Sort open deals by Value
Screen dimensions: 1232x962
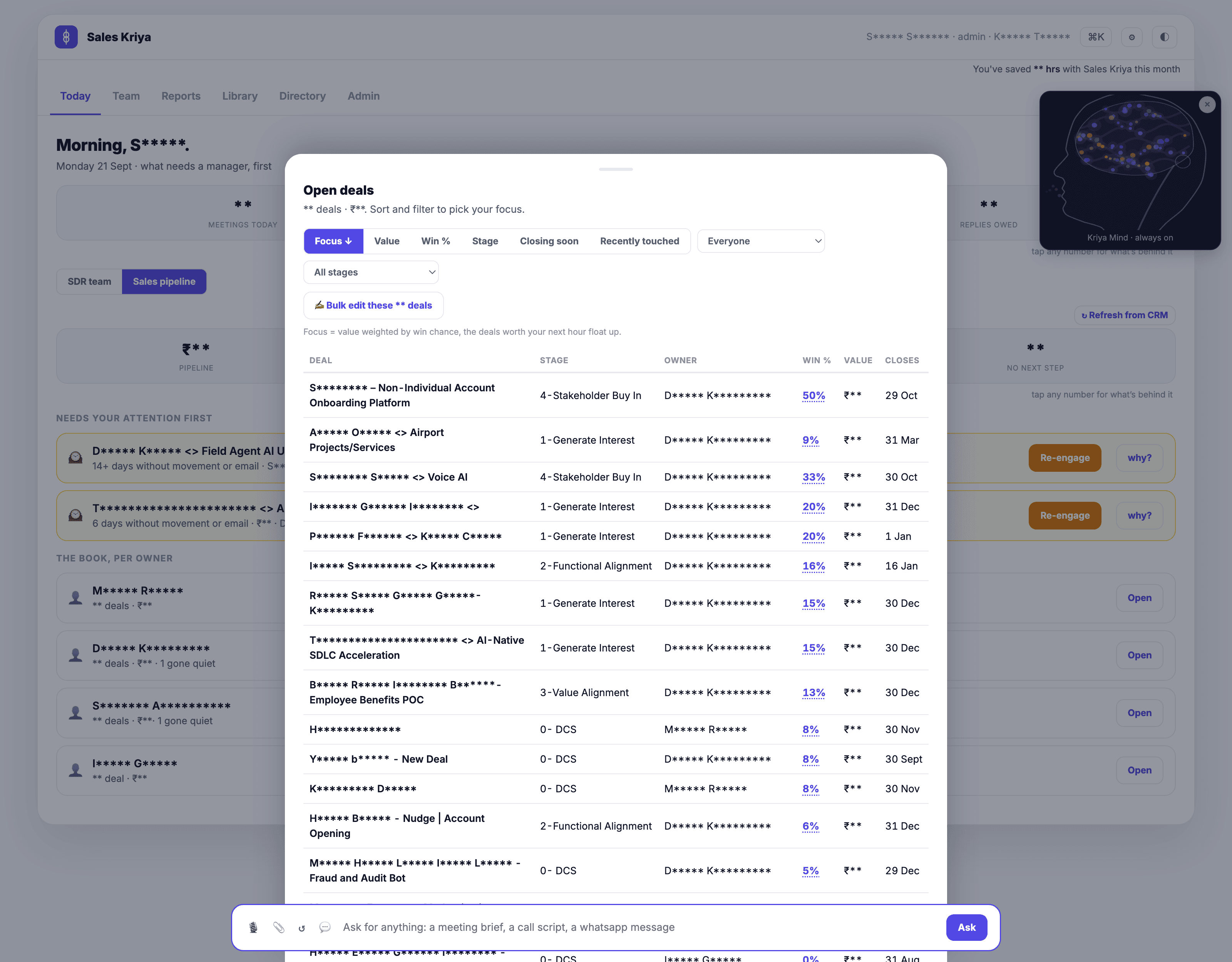tap(387, 241)
